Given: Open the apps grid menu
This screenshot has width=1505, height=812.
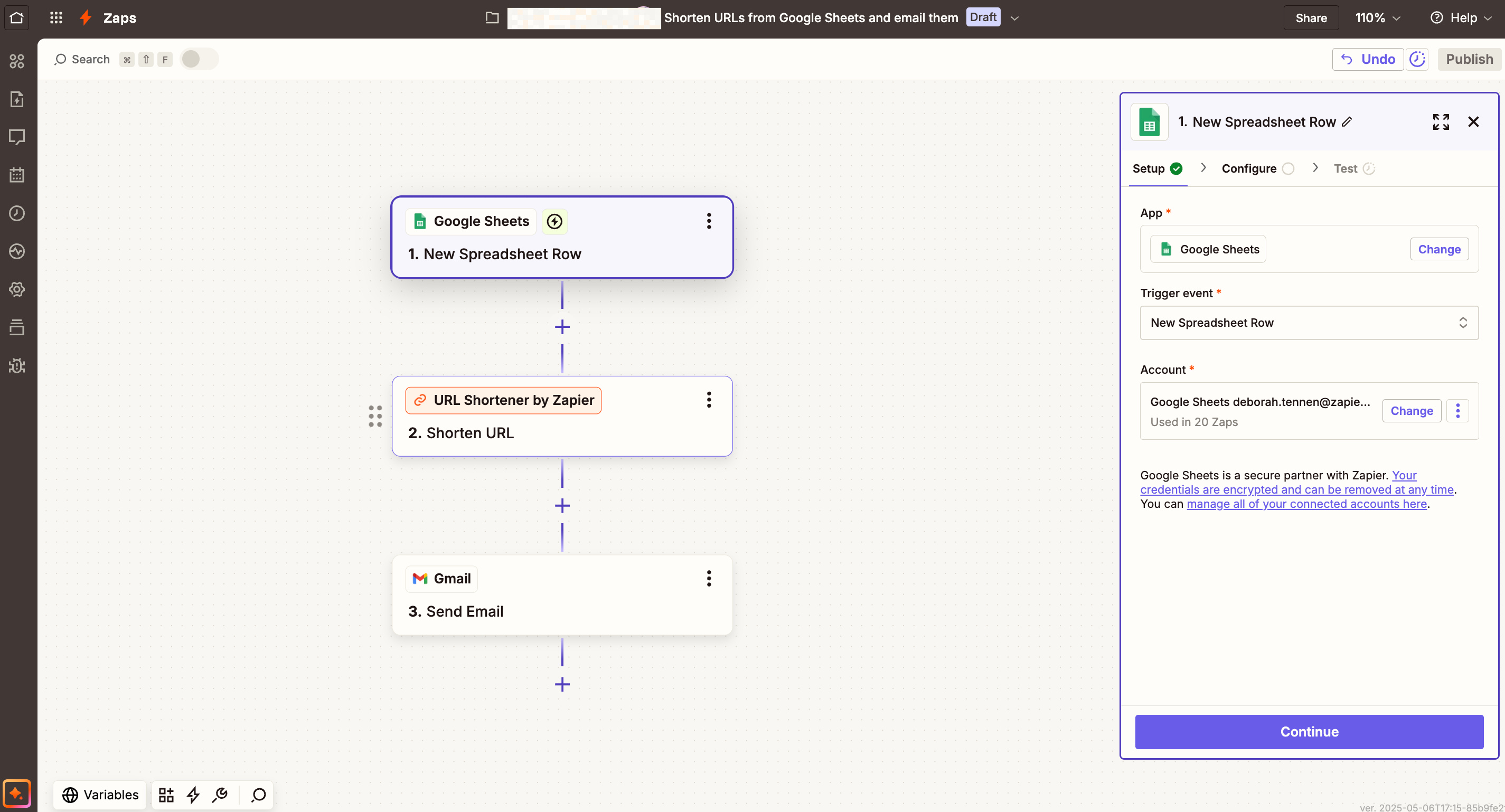Looking at the screenshot, I should [56, 17].
